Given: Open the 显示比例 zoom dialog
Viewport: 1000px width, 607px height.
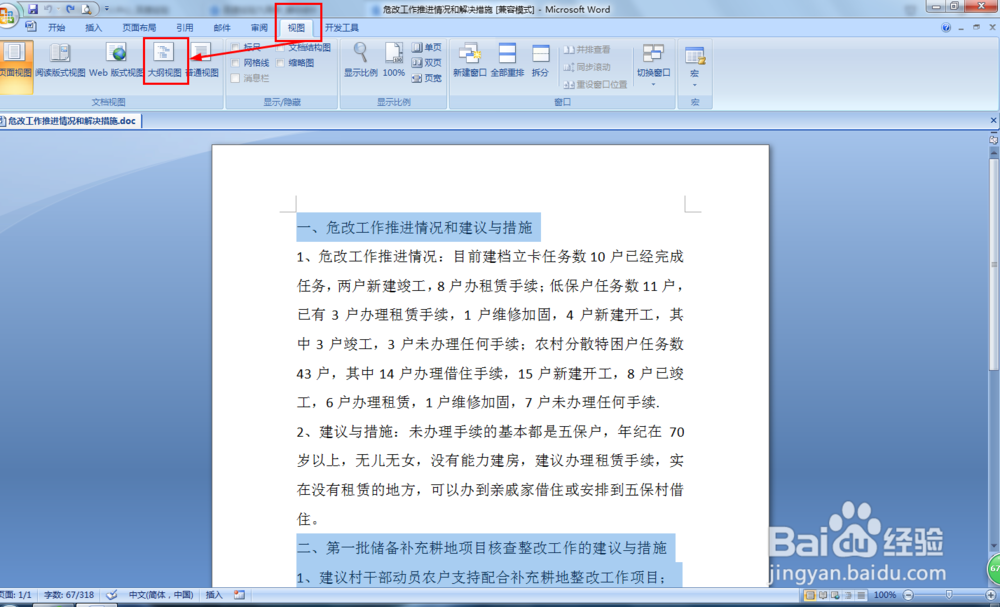Looking at the screenshot, I should coord(360,60).
